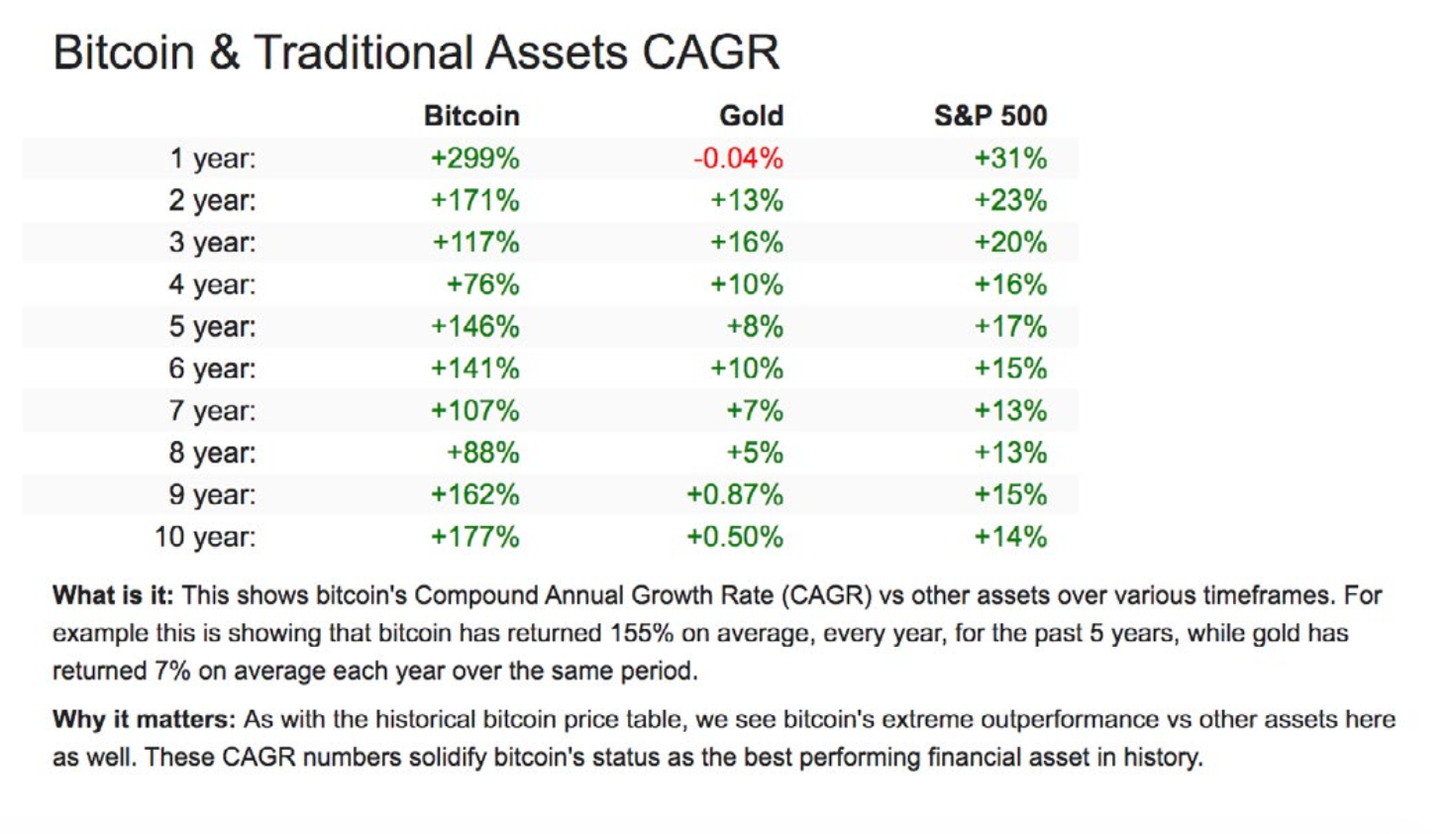Select the Bitcoin column header
This screenshot has width=1456, height=834.
tap(471, 116)
